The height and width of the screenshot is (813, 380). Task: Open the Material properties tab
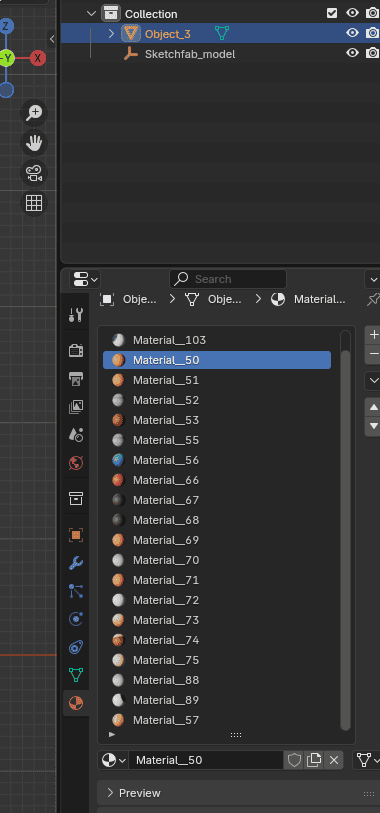[76, 703]
